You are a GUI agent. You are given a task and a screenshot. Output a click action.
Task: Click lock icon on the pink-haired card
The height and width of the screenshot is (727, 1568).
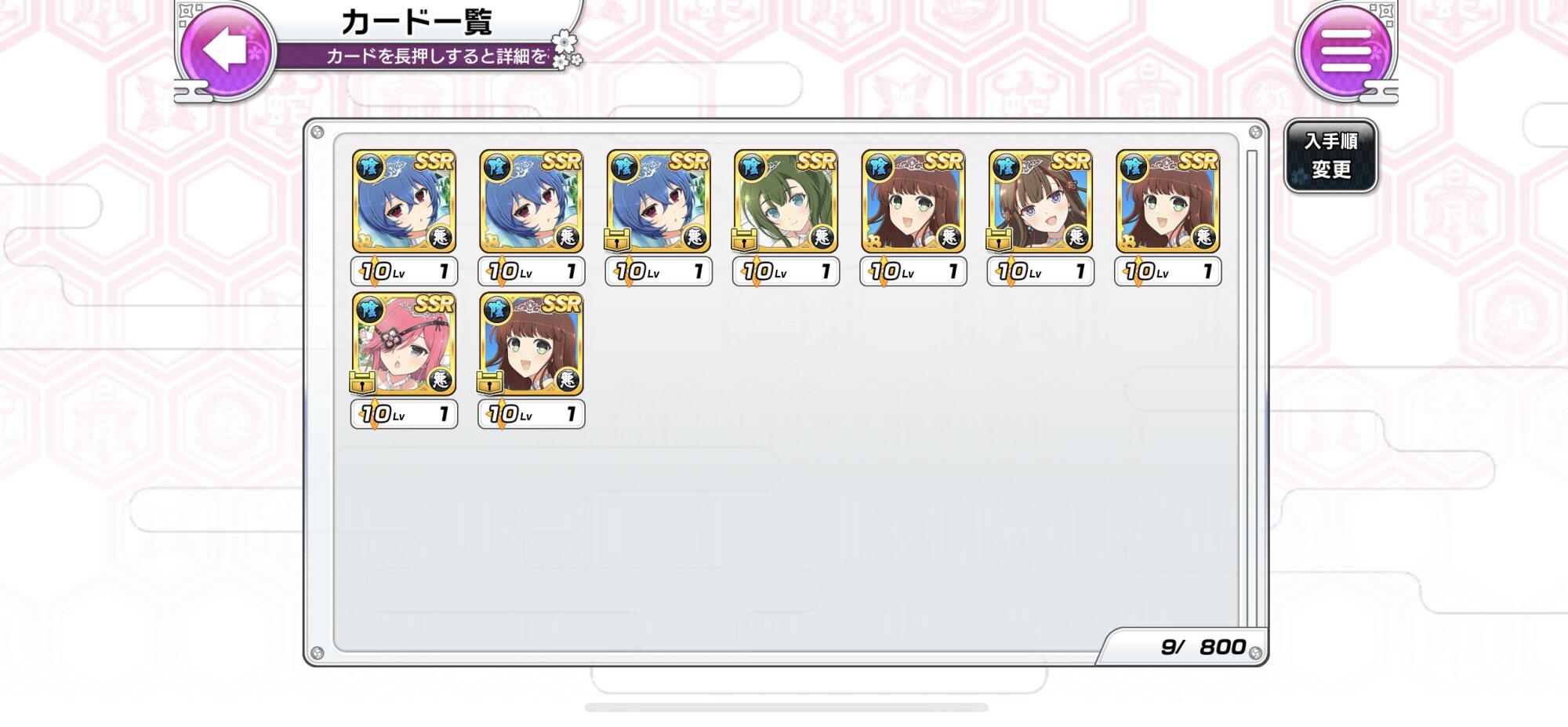point(362,382)
